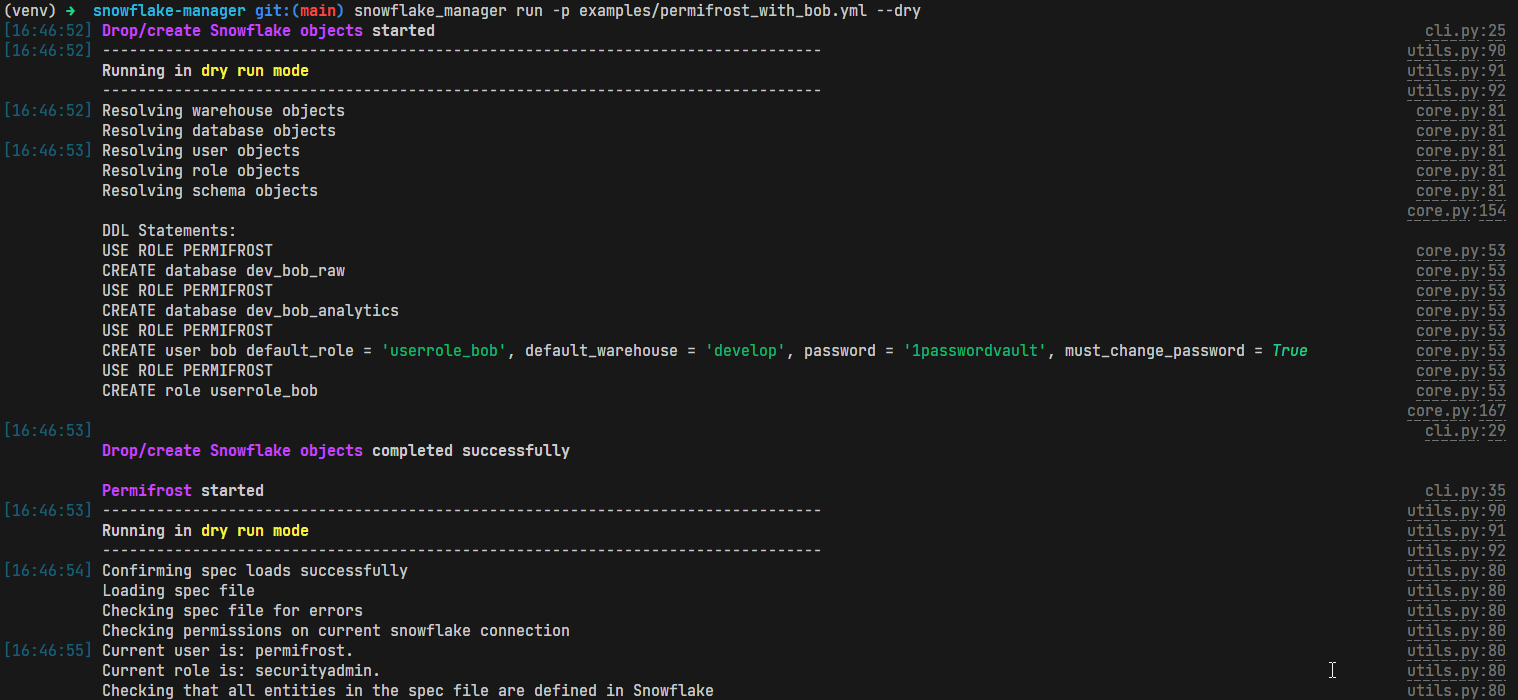Click the green 'userrole_bob' default_role value
Screen dimensions: 1518x700
(x=444, y=351)
